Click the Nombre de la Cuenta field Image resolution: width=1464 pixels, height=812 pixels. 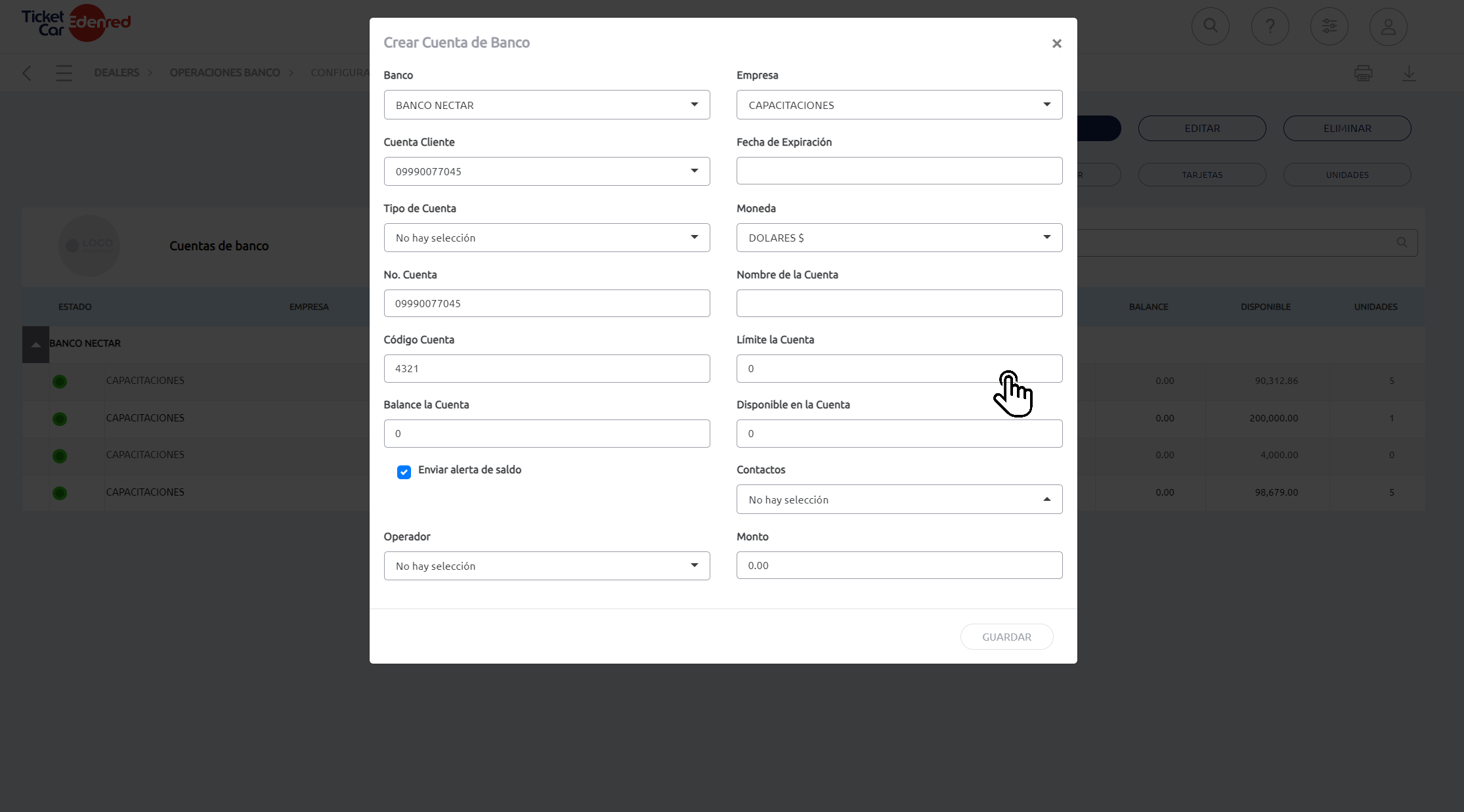899,303
